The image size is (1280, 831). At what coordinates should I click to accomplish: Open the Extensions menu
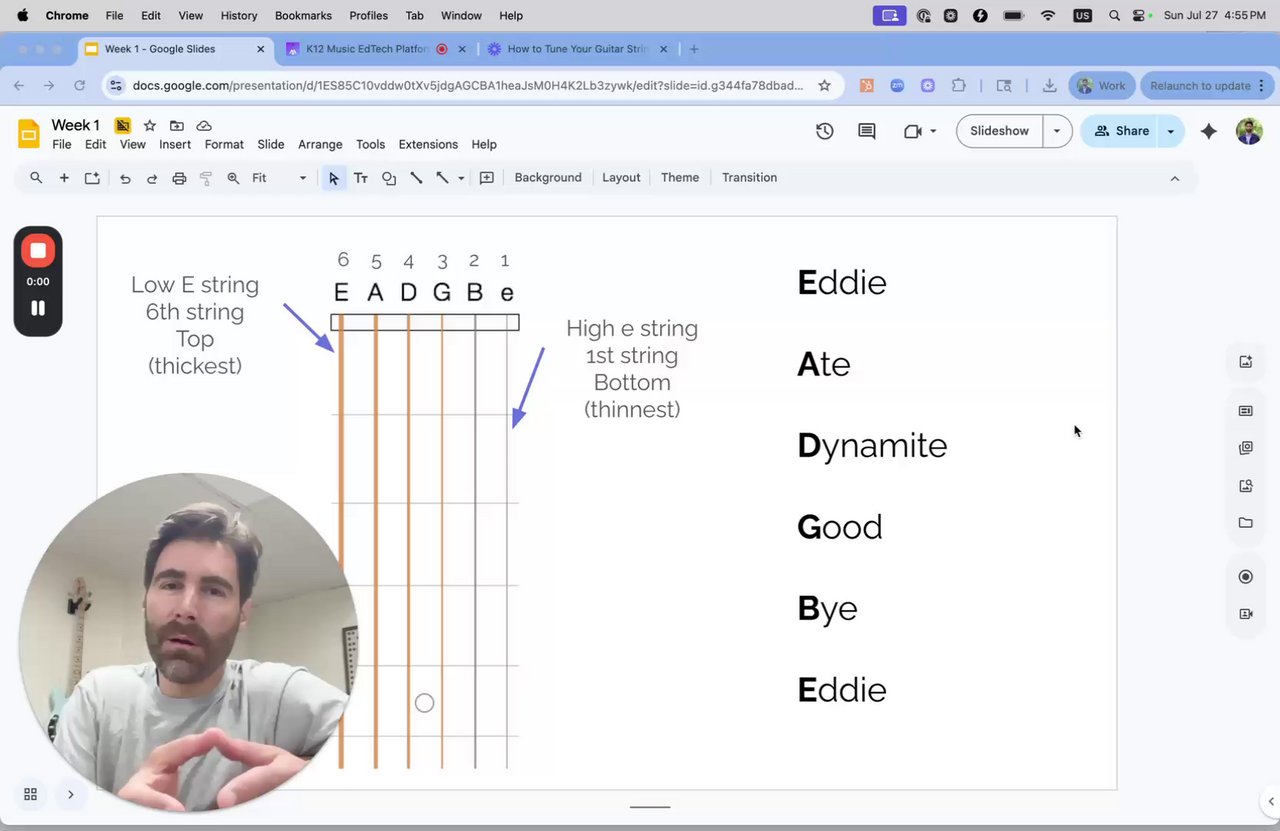(428, 145)
